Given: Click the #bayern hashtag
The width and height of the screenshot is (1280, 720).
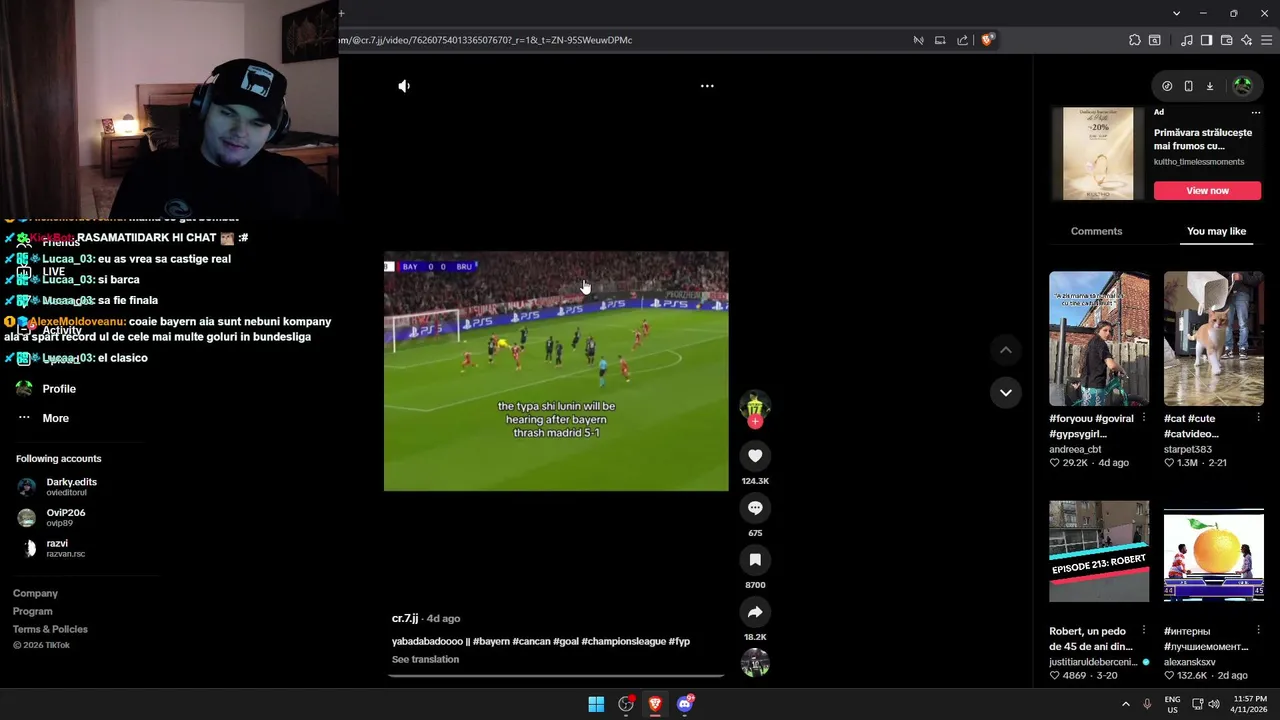Looking at the screenshot, I should coord(491,641).
